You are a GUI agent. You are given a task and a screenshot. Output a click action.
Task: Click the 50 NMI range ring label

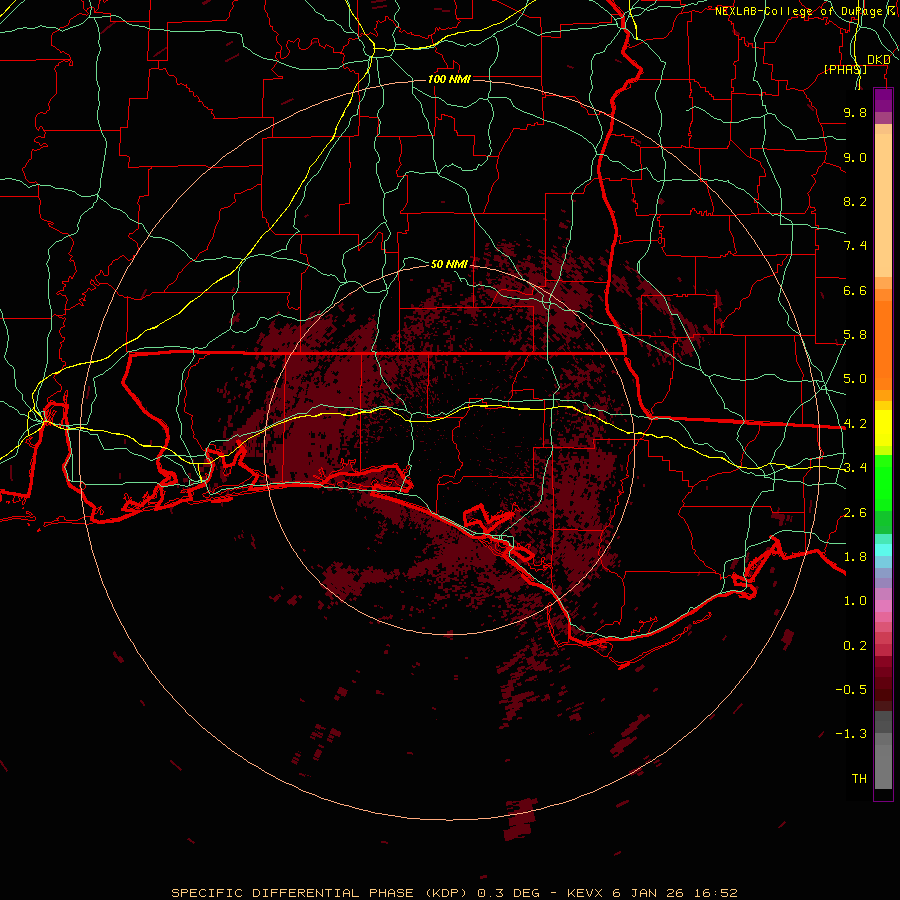(x=449, y=264)
